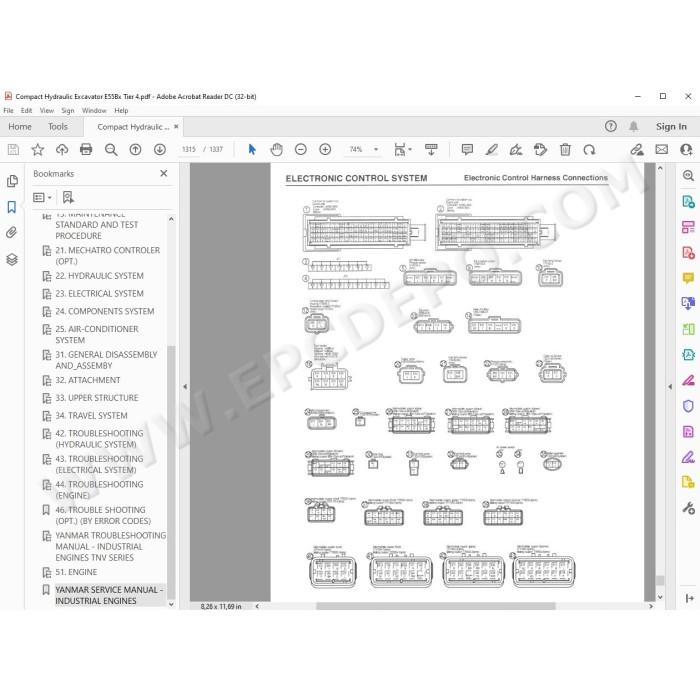Go to next page down arrow
Screen dimensions: 700x700
coord(160,150)
